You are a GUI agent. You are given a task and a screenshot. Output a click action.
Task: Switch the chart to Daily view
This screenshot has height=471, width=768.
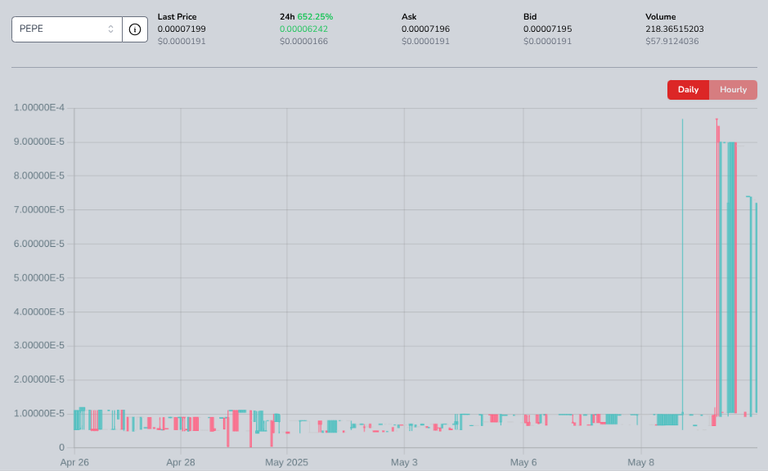click(x=688, y=90)
